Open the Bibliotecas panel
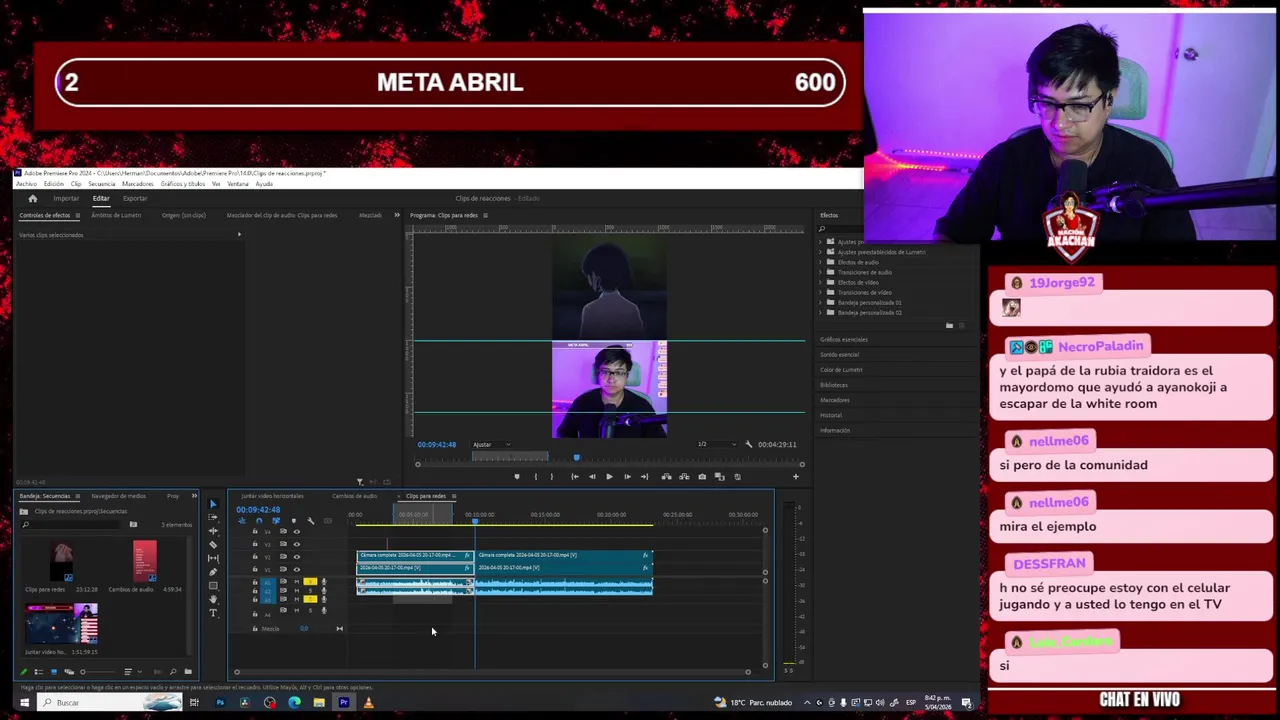 [x=834, y=385]
